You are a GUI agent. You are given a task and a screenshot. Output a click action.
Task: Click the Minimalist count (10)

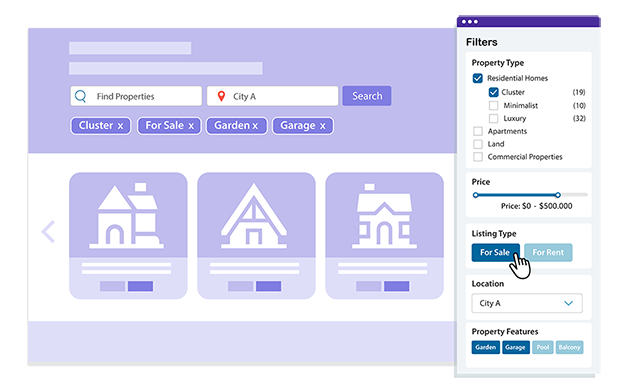coord(579,105)
